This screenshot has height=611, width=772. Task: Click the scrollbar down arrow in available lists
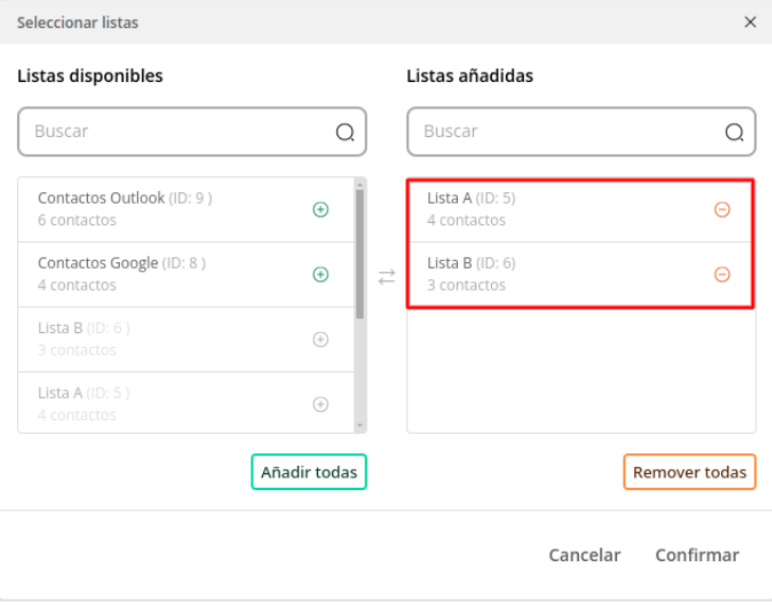click(360, 425)
